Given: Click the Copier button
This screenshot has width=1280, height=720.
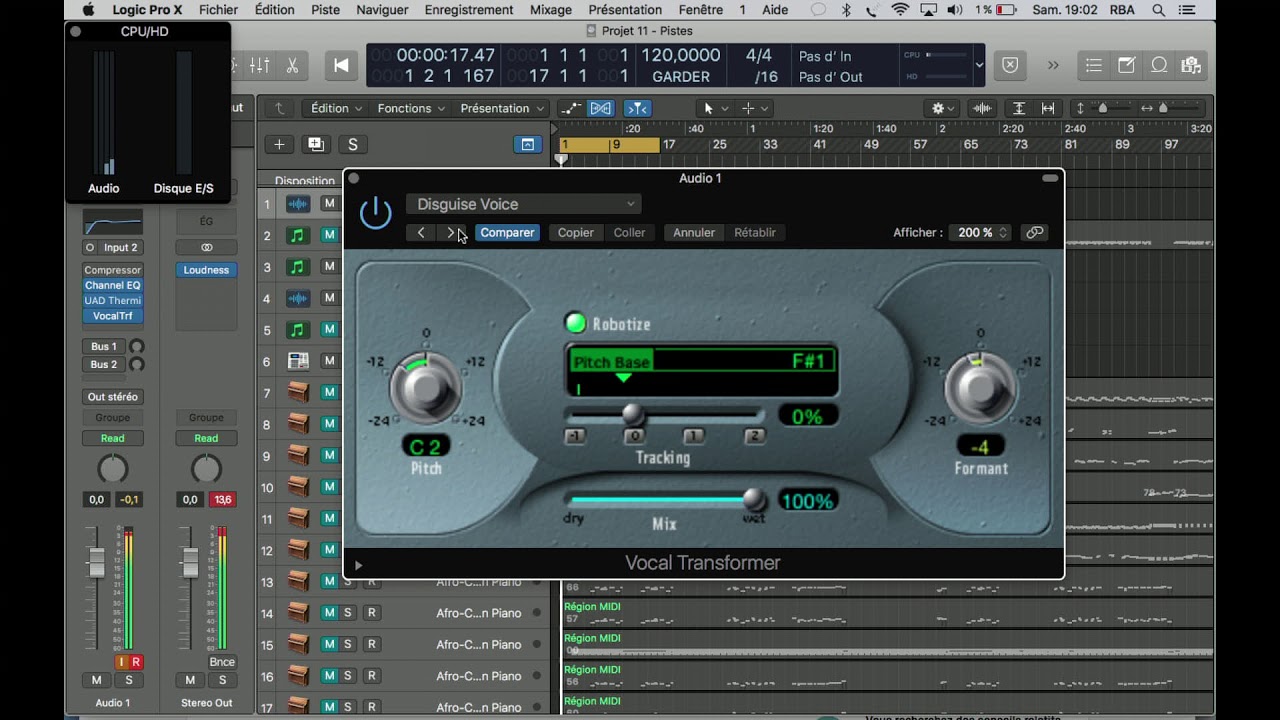Looking at the screenshot, I should [575, 233].
